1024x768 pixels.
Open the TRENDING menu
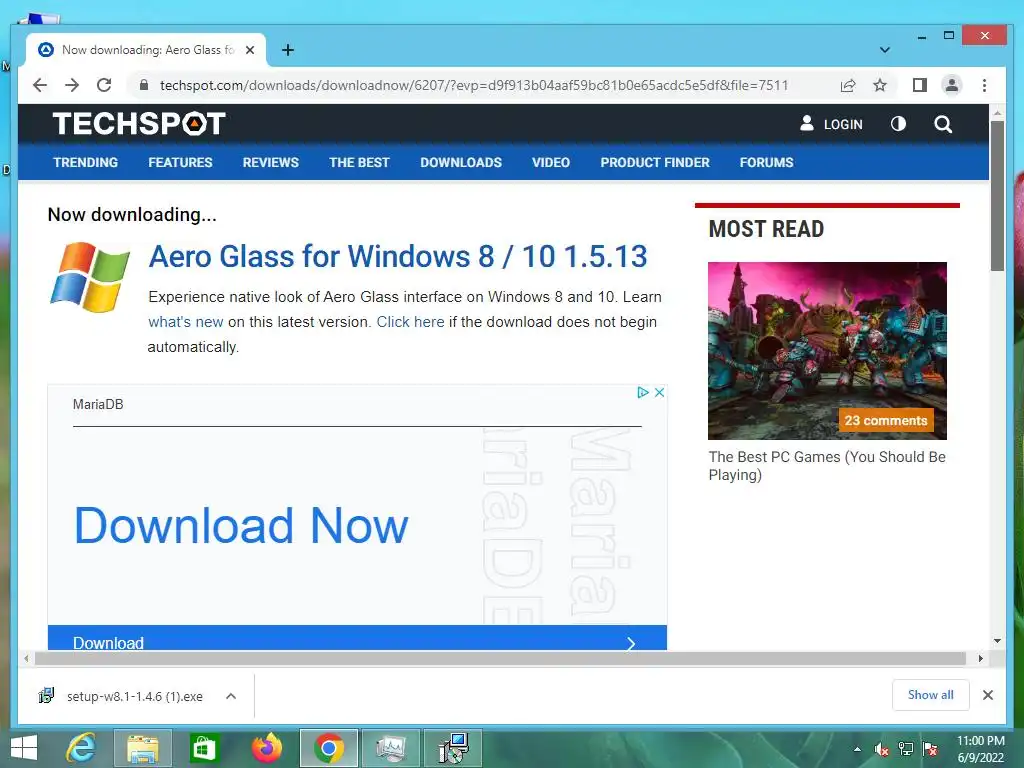coord(86,162)
